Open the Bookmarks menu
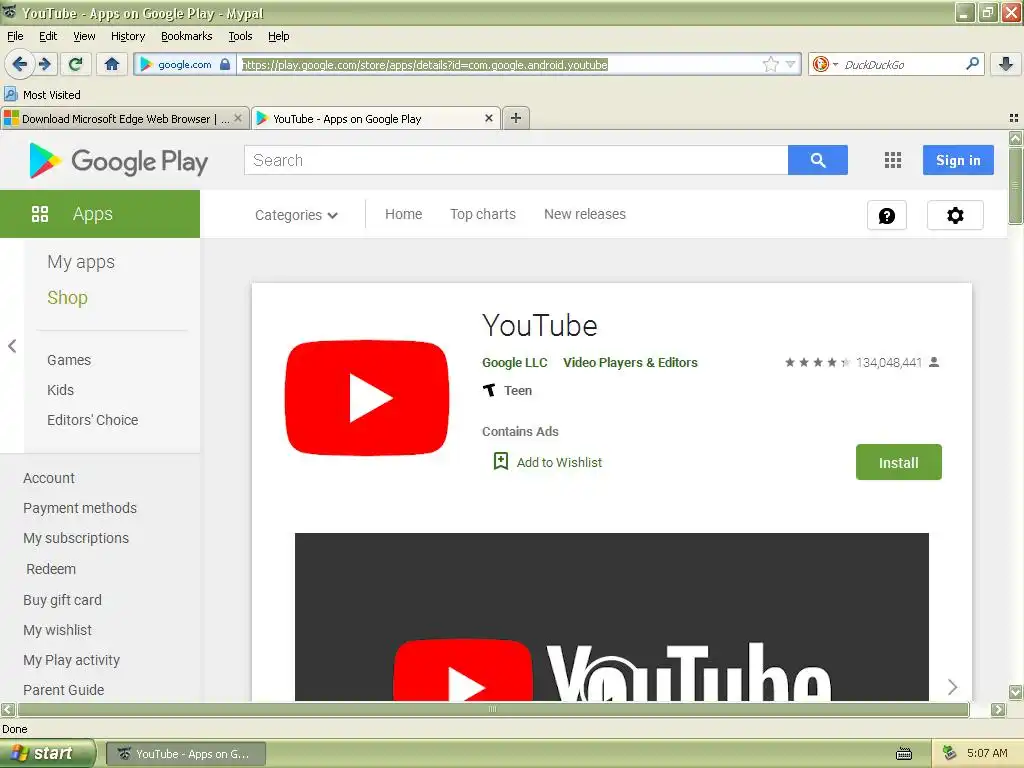1024x768 pixels. coord(187,36)
